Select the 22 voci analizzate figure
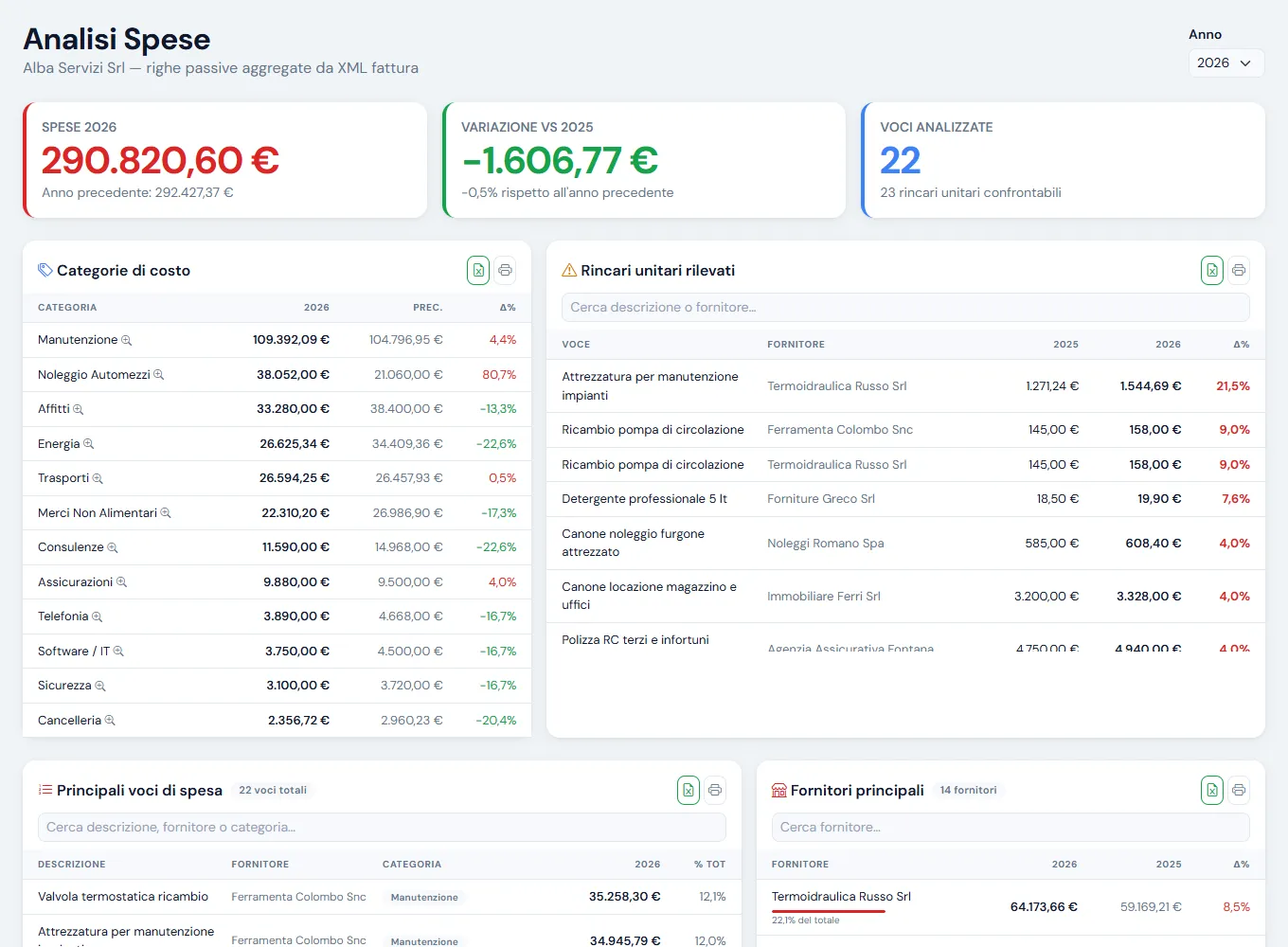 (901, 160)
